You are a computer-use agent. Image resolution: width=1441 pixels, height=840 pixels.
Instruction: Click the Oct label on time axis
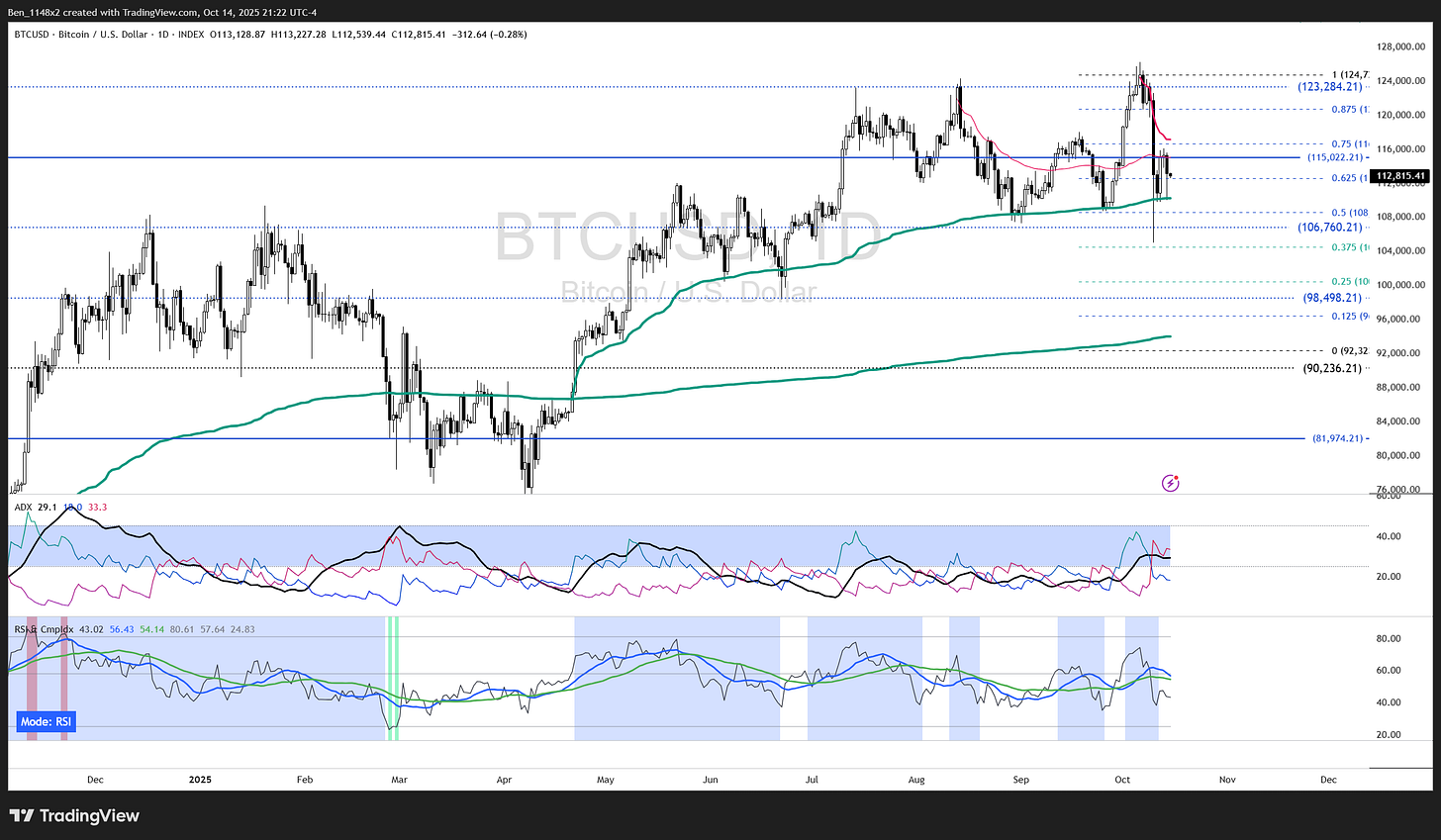click(1122, 780)
